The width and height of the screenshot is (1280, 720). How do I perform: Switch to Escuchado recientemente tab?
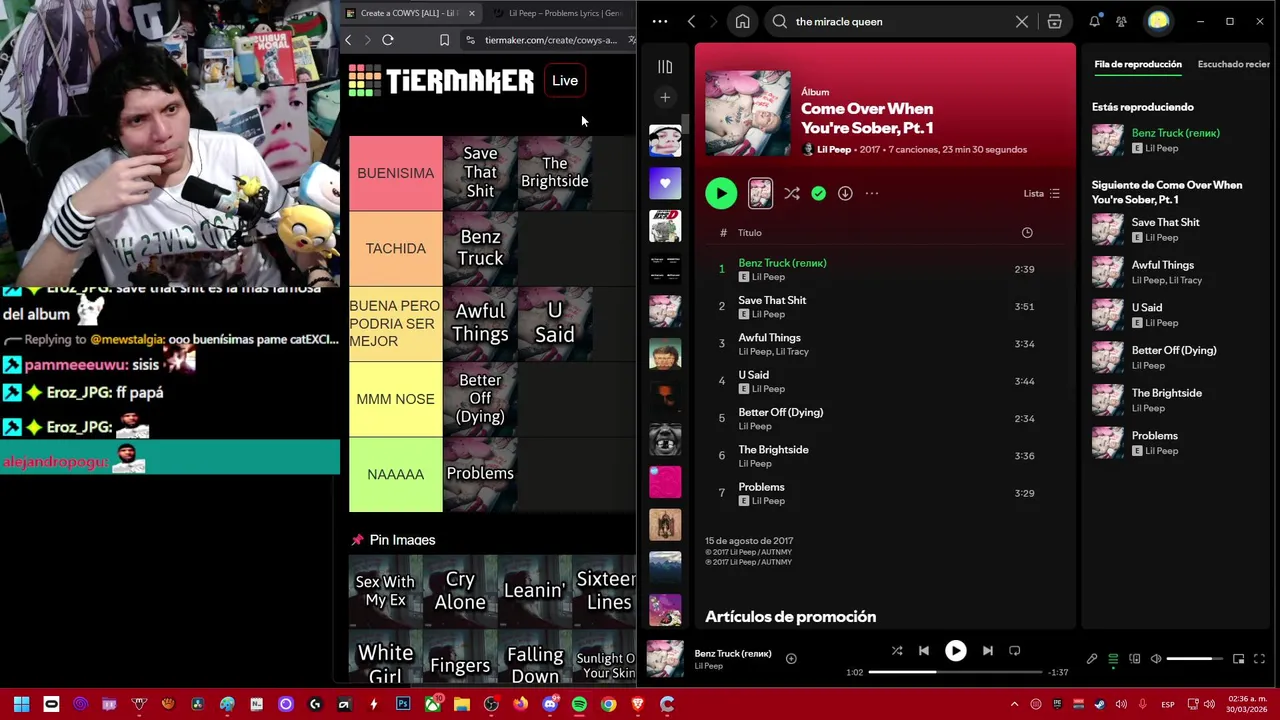[1234, 64]
